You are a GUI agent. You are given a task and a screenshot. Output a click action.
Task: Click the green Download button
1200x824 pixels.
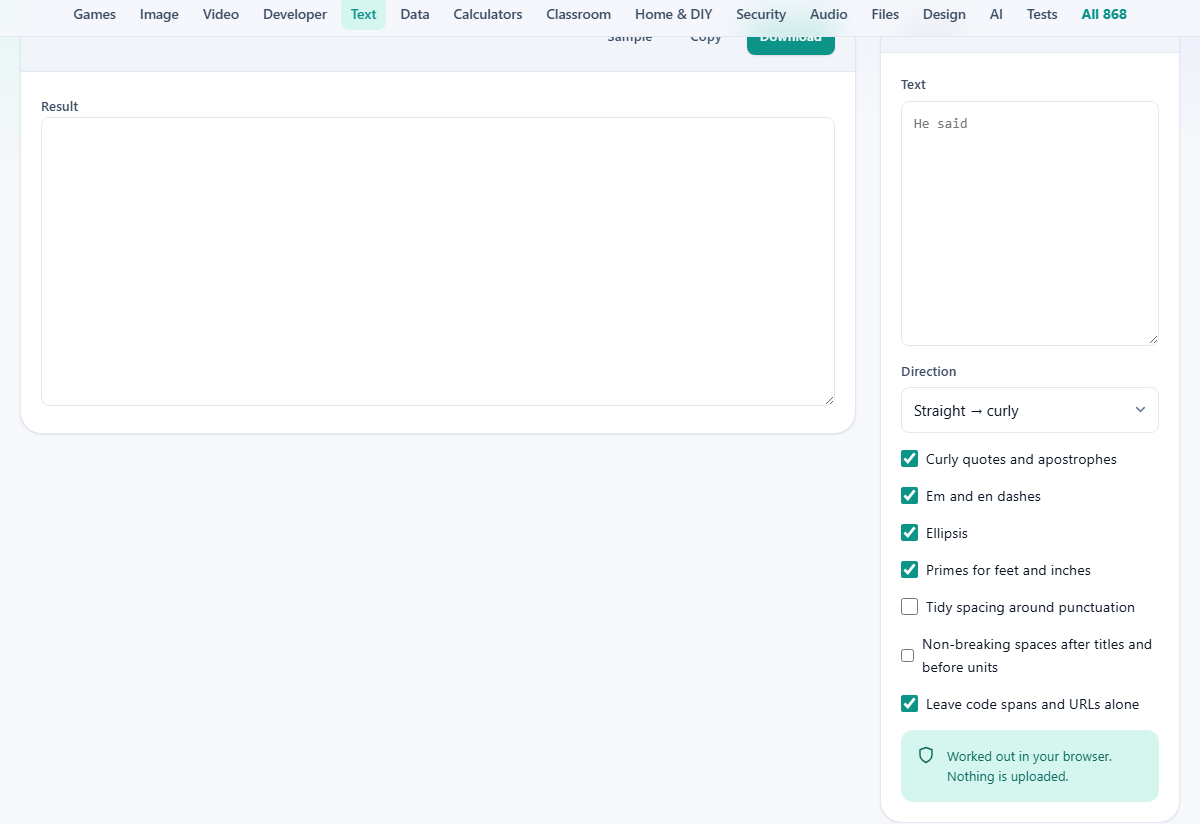click(x=791, y=43)
